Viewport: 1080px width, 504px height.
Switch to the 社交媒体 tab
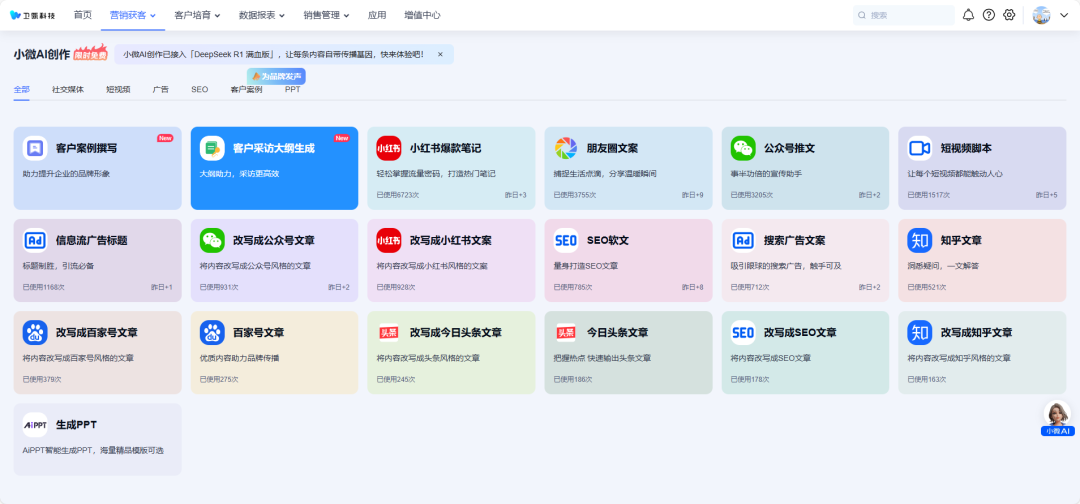pyautogui.click(x=68, y=89)
